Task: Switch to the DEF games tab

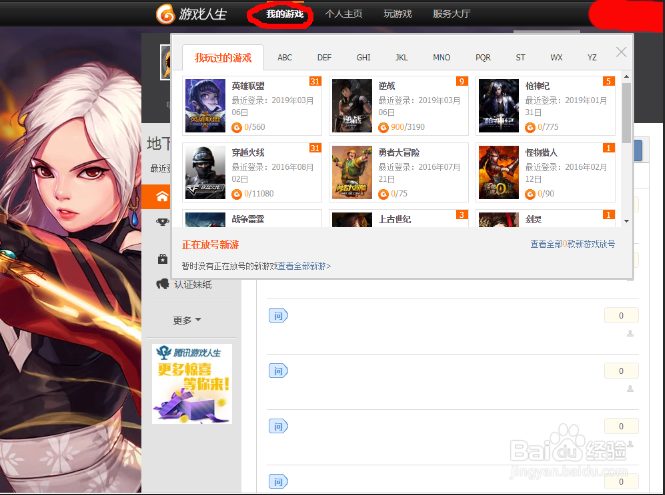Action: [x=324, y=58]
